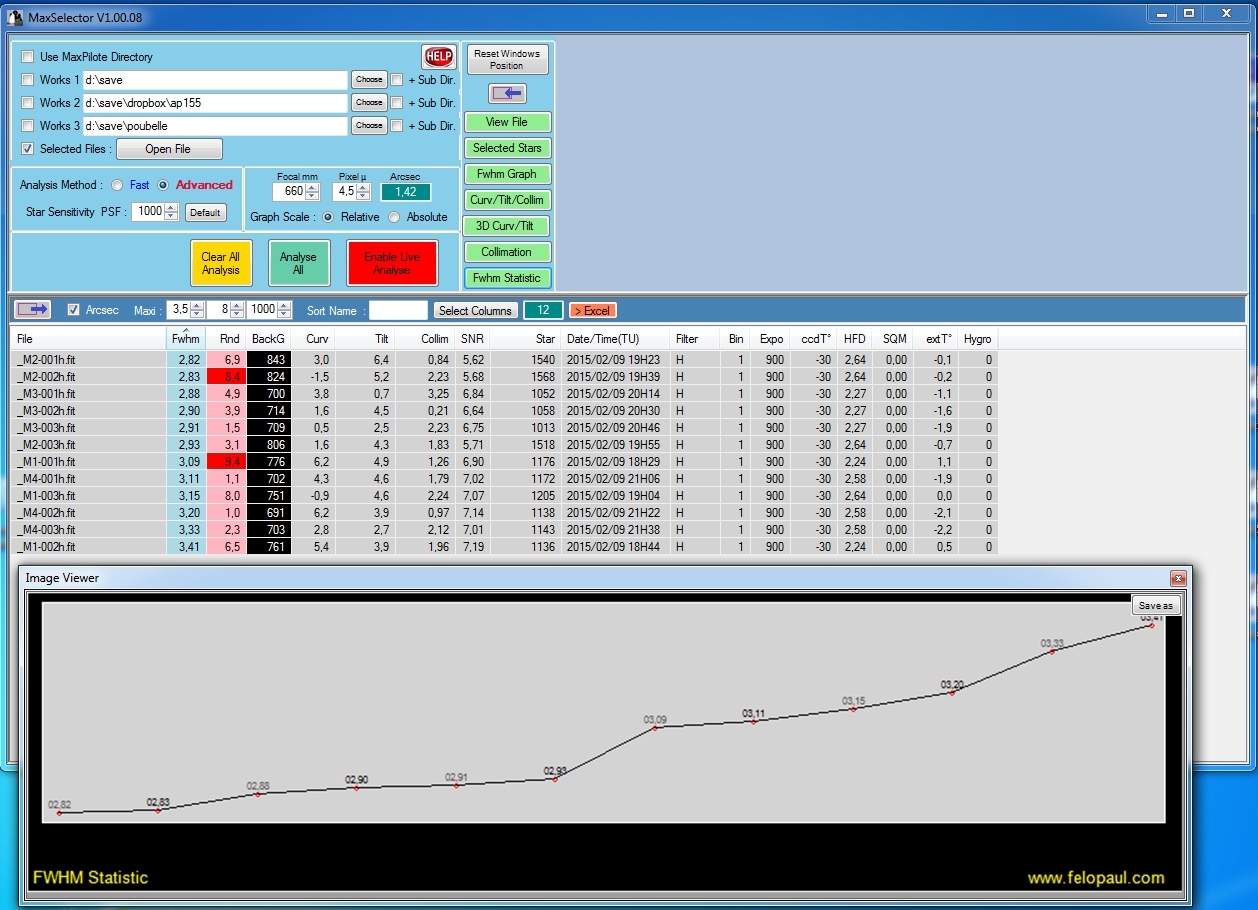Click the Open File button
Screen dimensions: 1258x910
click(169, 149)
